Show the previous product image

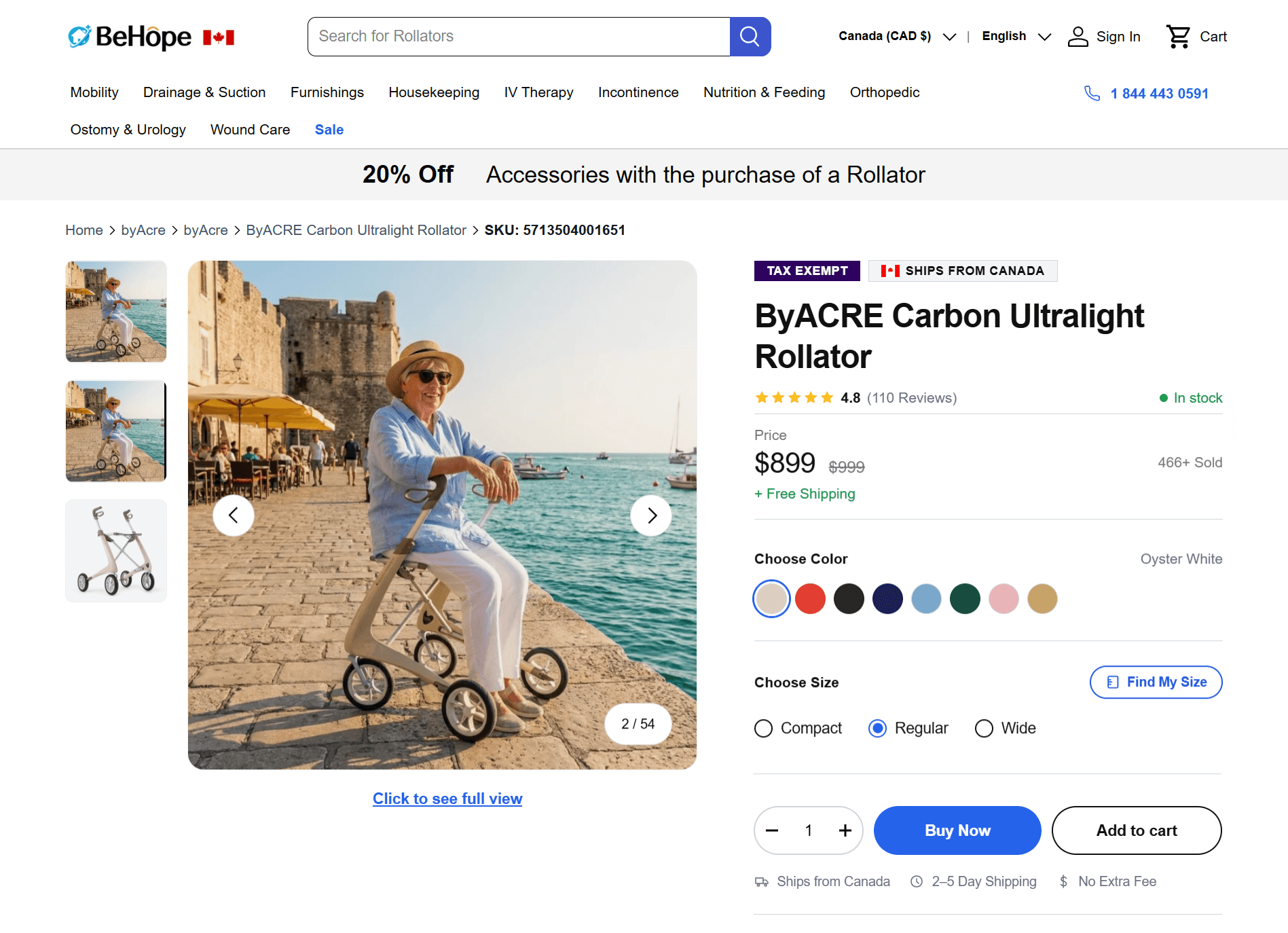(234, 515)
